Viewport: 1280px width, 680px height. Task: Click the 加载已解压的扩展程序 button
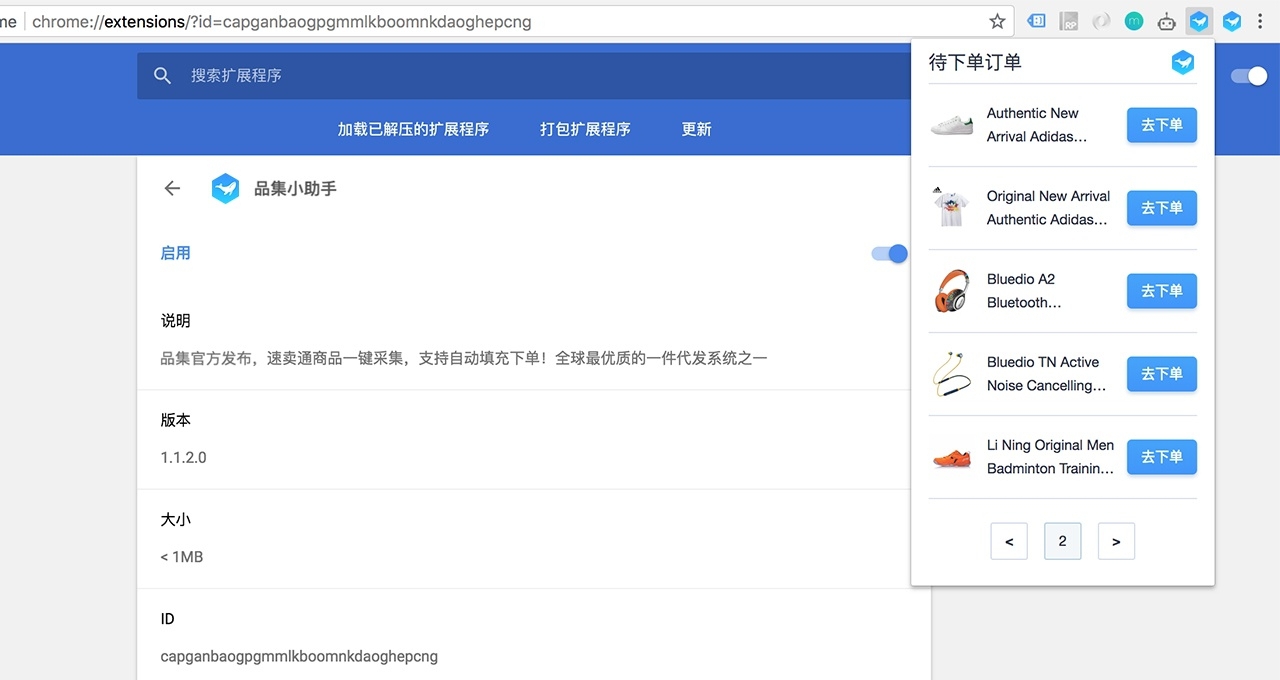pos(414,129)
